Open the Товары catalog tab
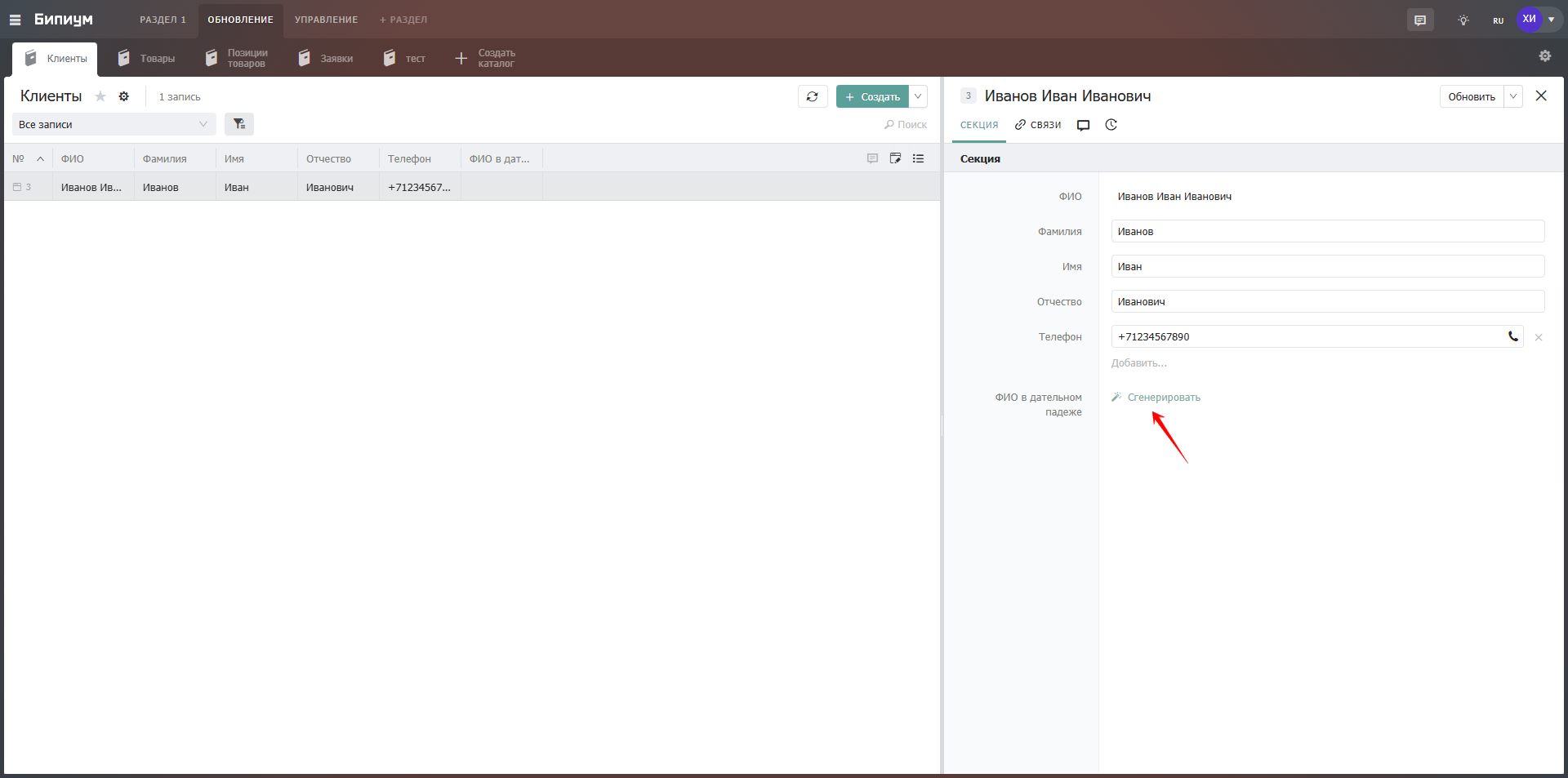Viewport: 1568px width, 778px height. [x=147, y=59]
